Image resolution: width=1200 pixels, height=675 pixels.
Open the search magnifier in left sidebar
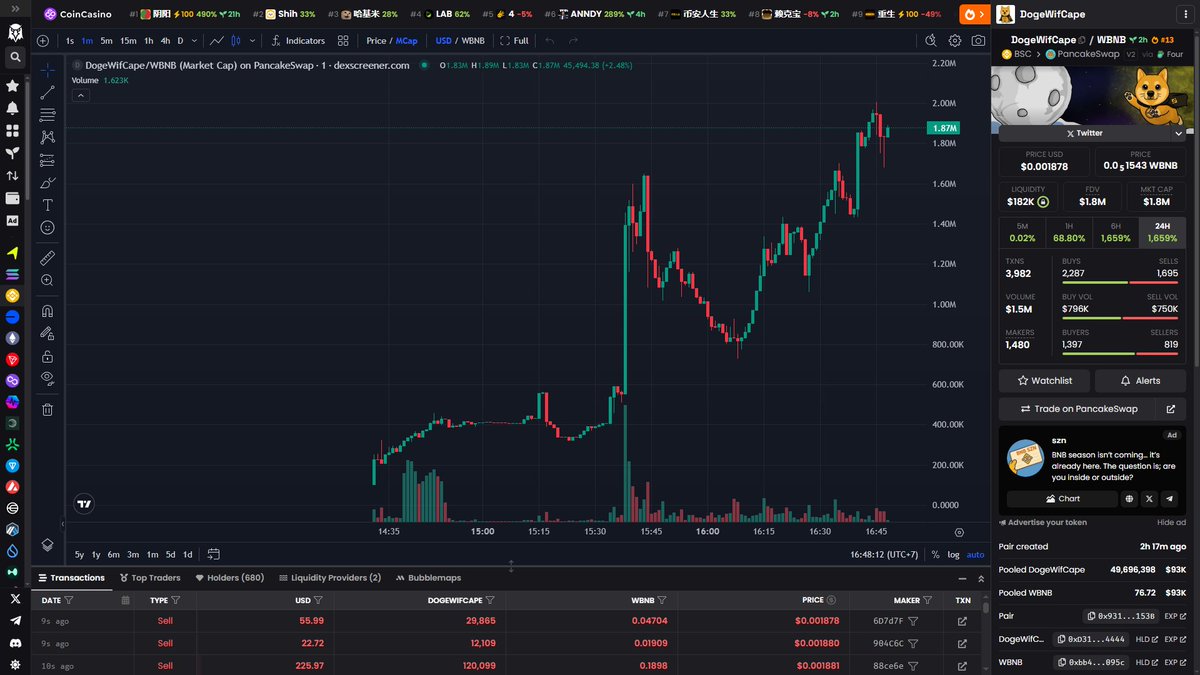click(x=14, y=57)
